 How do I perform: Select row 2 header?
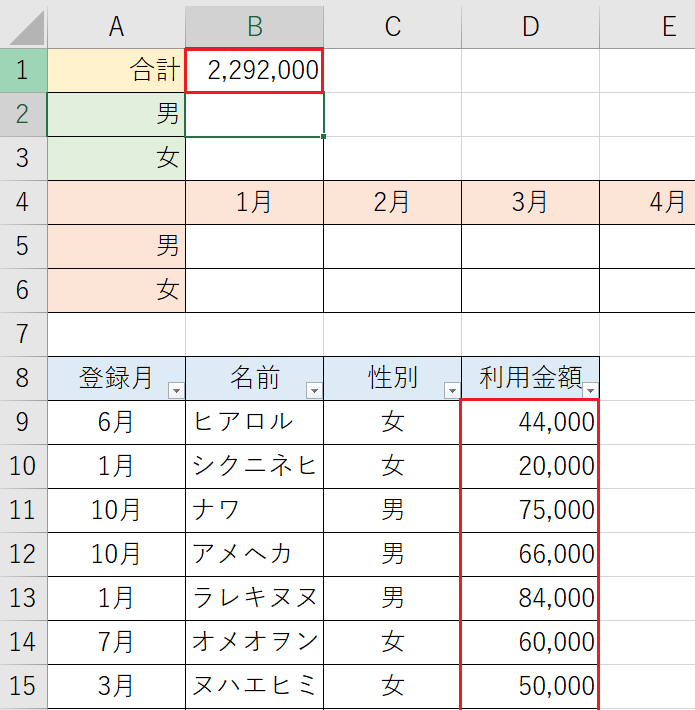pyautogui.click(x=23, y=114)
